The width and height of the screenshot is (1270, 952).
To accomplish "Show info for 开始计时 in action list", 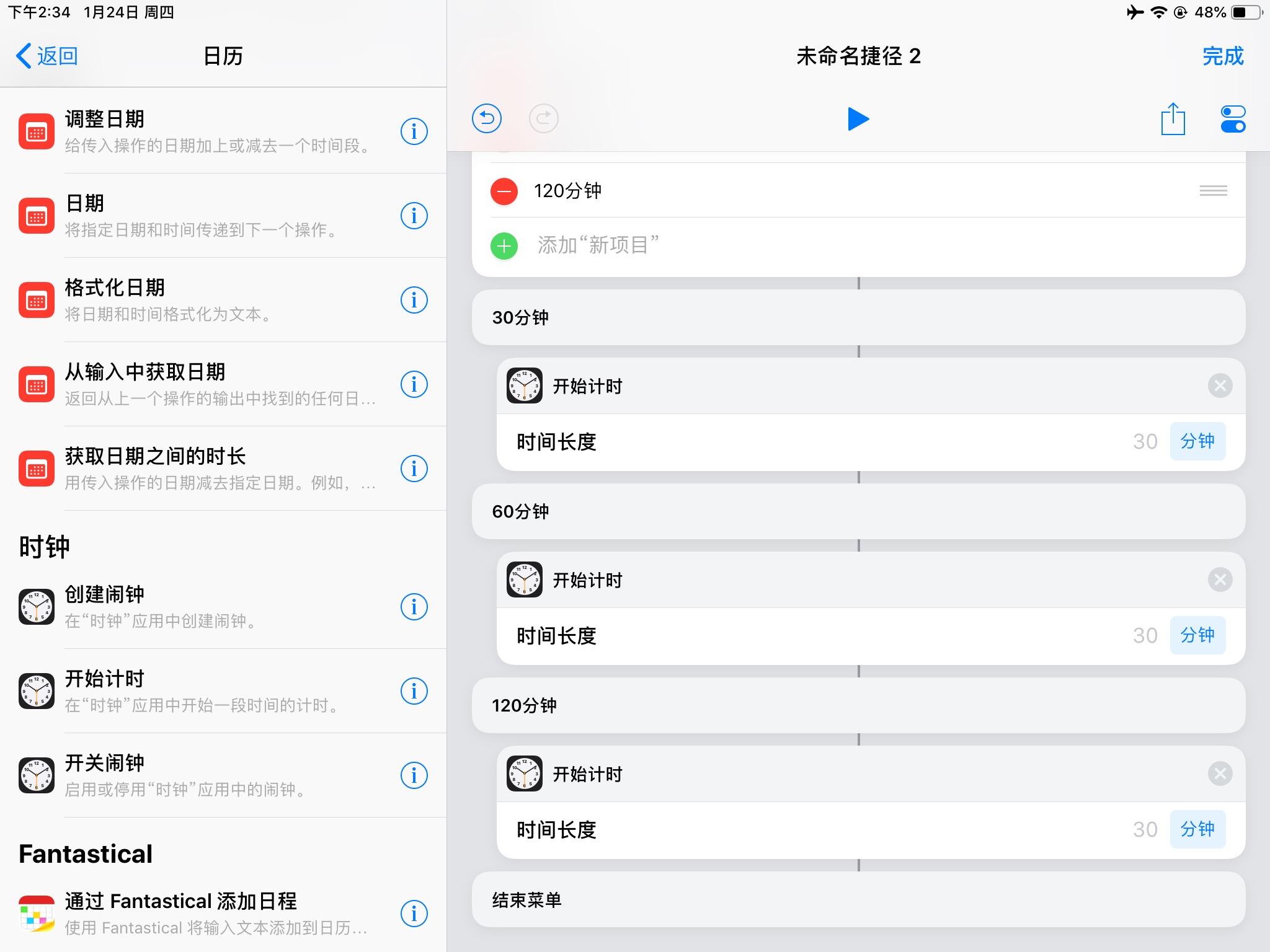I will pos(414,691).
